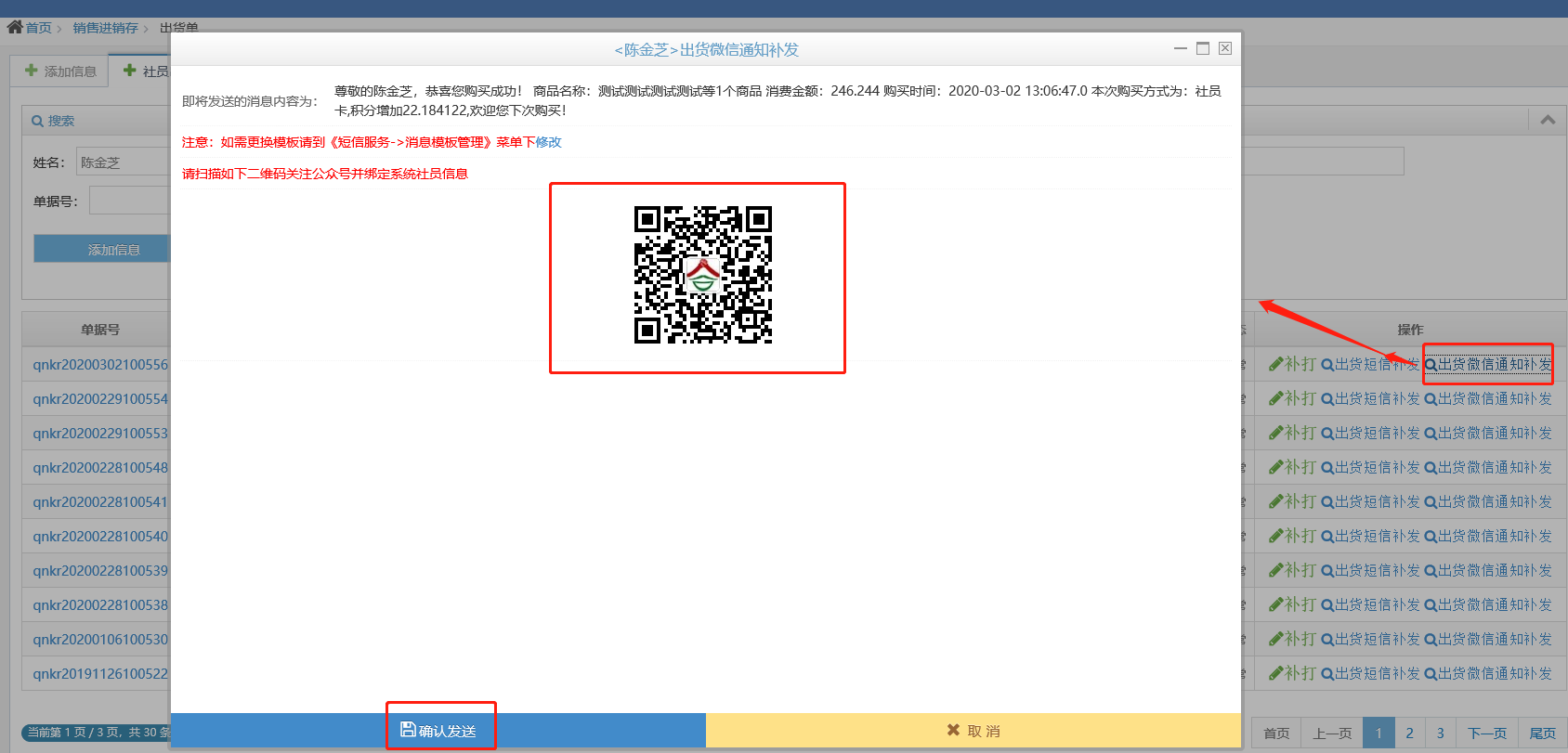Open the 销售进销存 breadcrumb link
Image resolution: width=1568 pixels, height=753 pixels.
[106, 28]
